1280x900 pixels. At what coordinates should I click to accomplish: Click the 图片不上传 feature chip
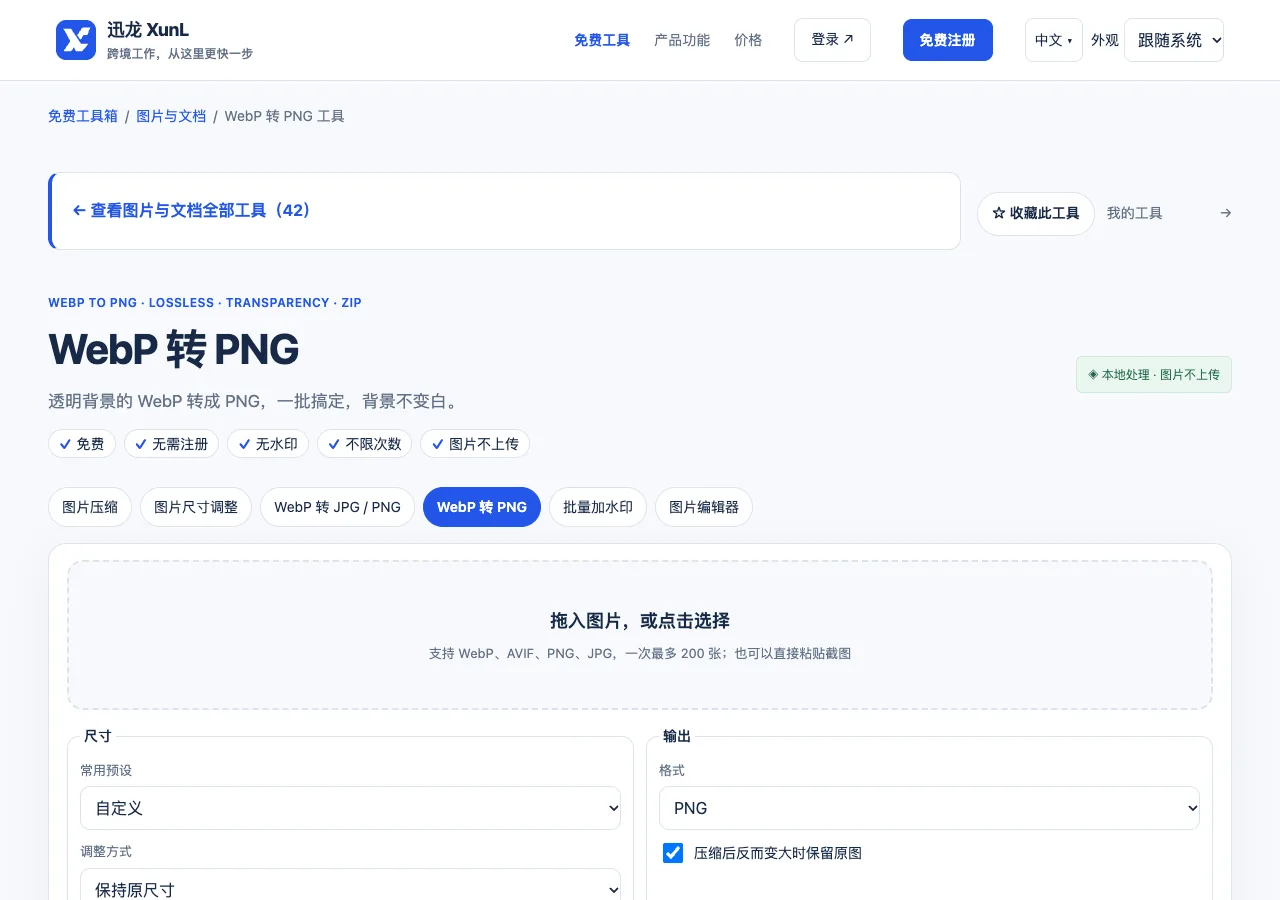(475, 444)
